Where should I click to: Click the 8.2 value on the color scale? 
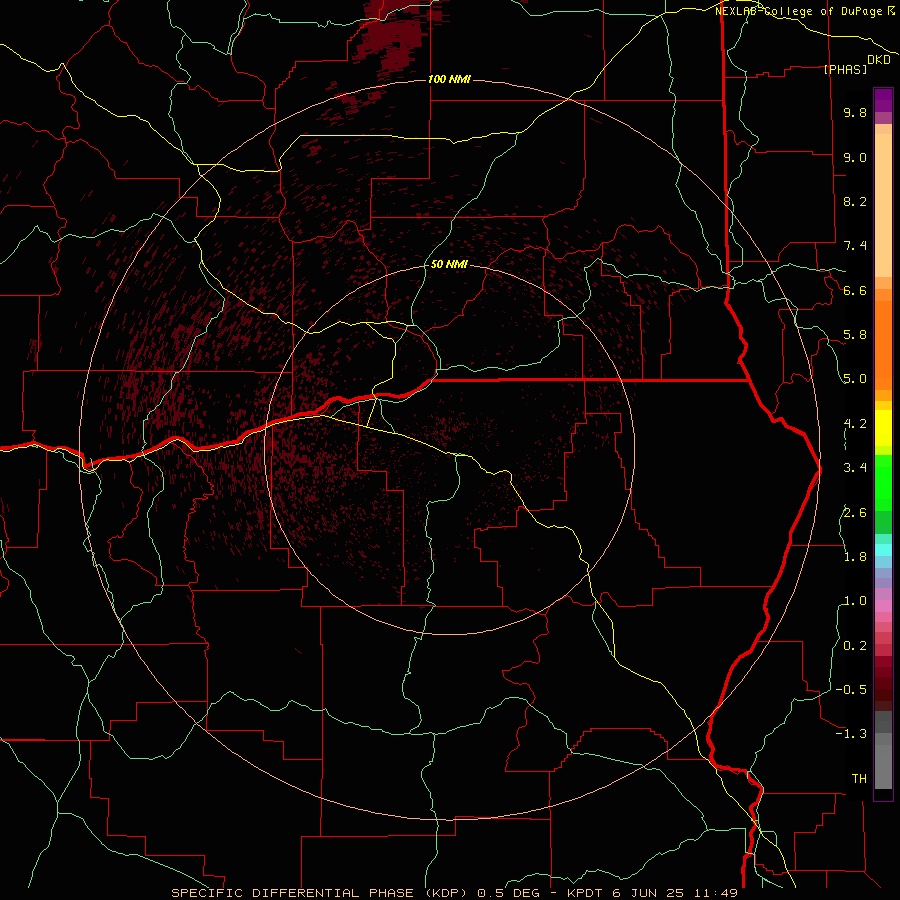(855, 201)
